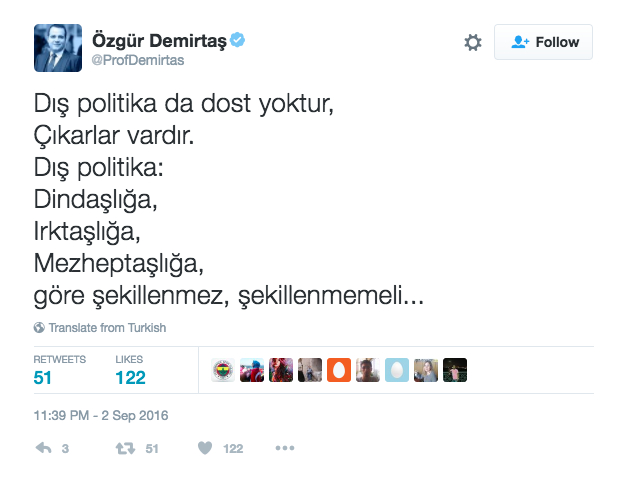The width and height of the screenshot is (628, 483).
Task: Open Özgür Demirtaş profile photo
Action: tap(58, 48)
